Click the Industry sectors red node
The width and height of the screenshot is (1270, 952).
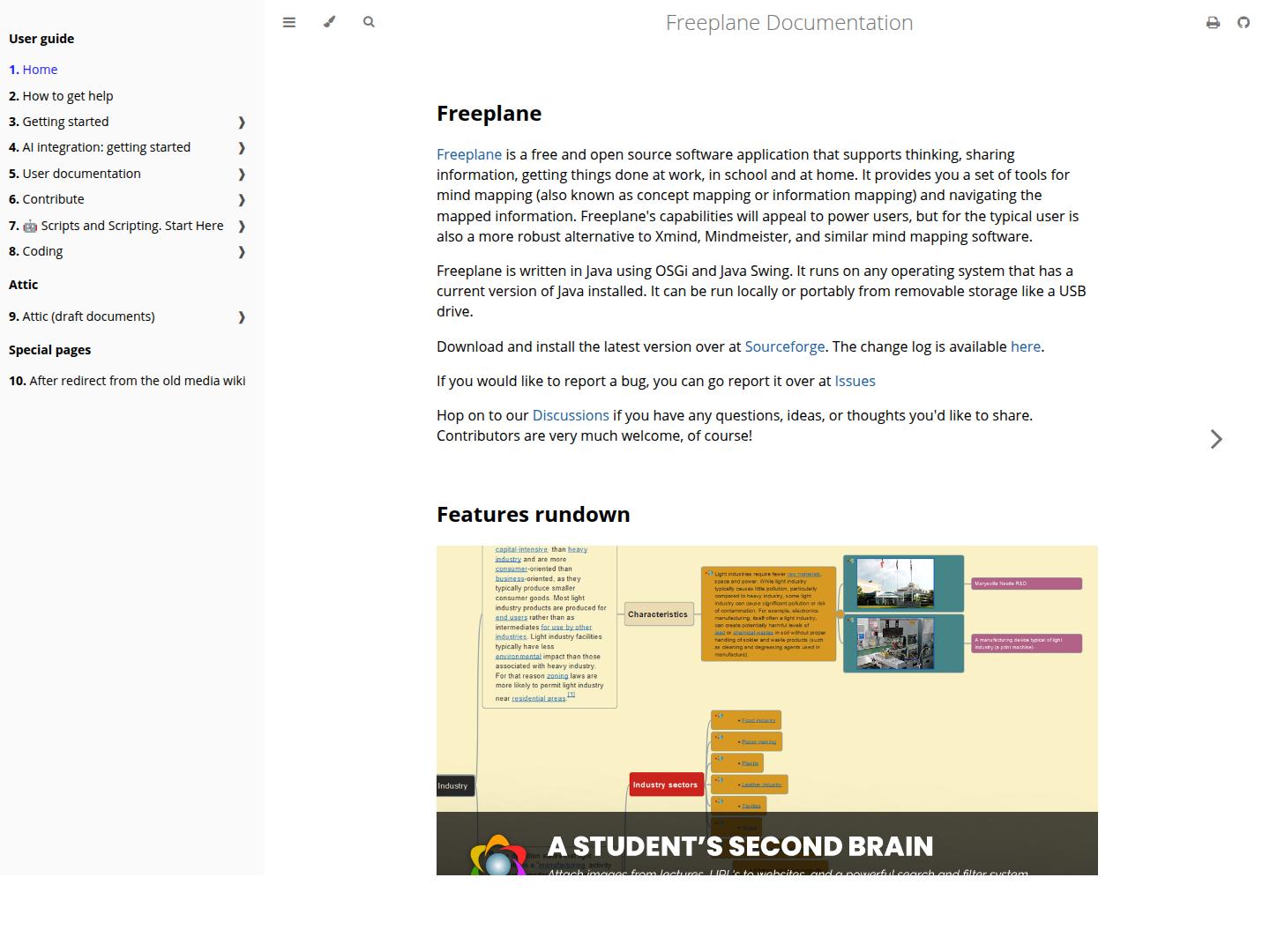666,785
